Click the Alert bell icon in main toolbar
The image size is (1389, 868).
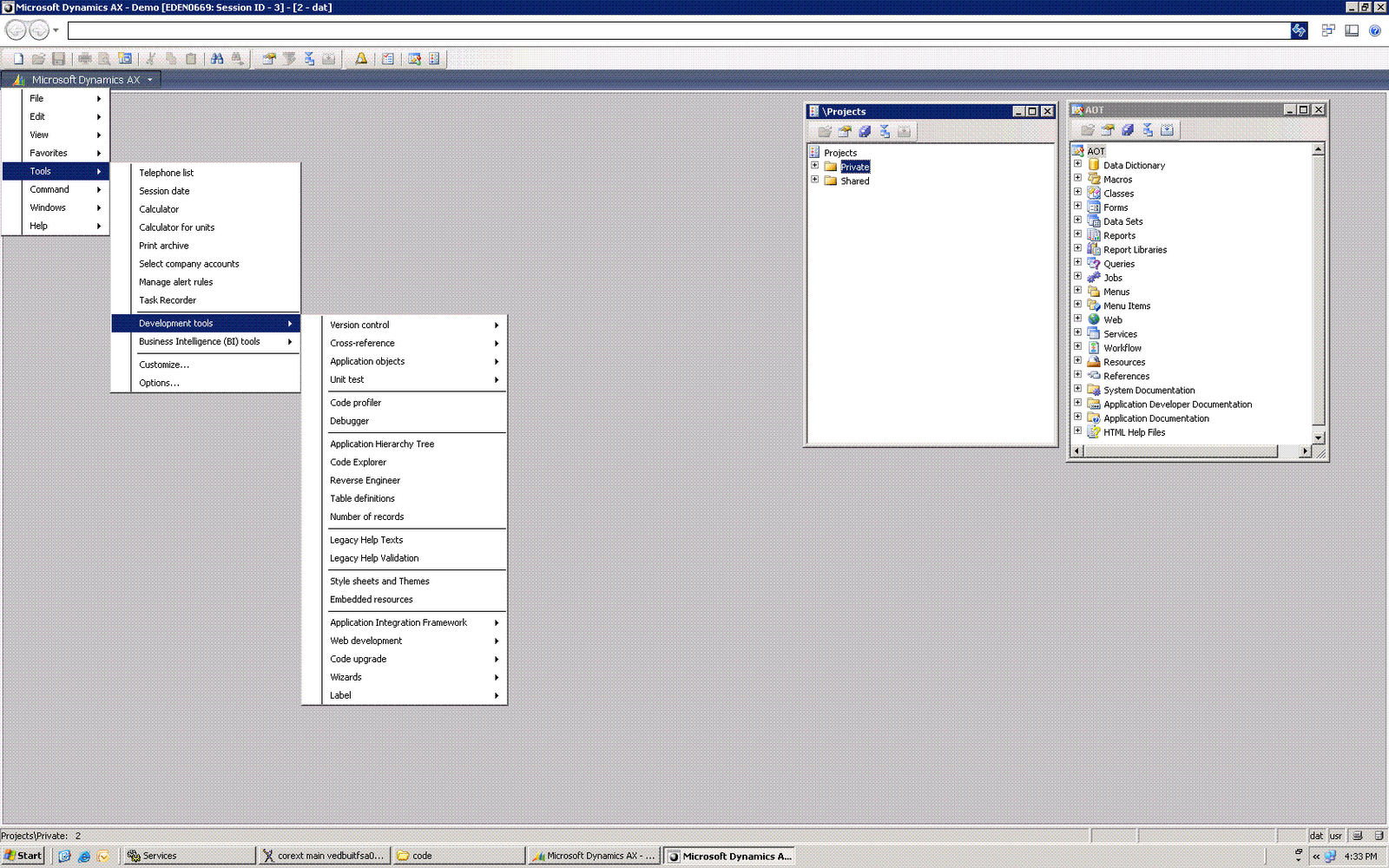361,59
